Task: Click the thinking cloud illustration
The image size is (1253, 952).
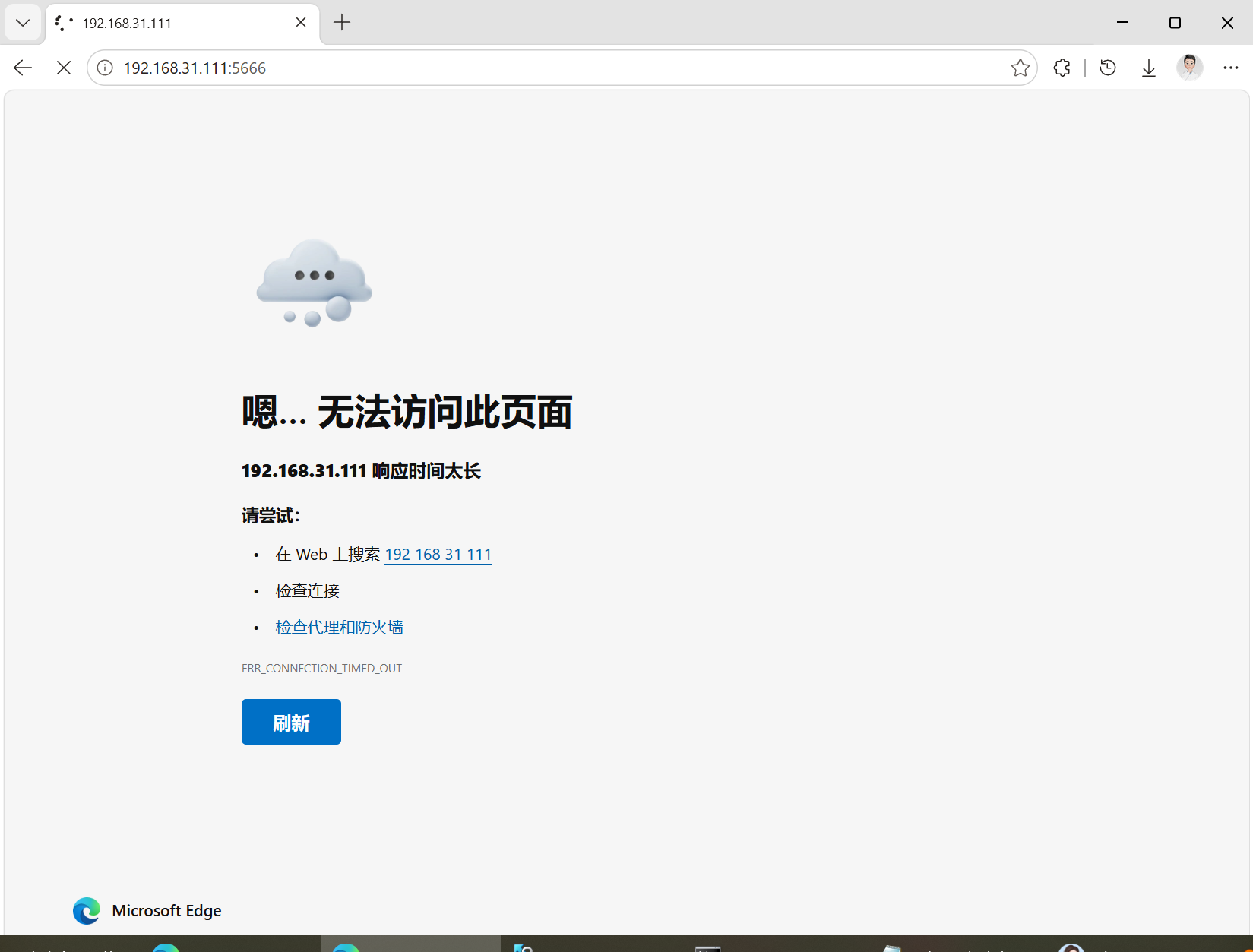Action: pos(314,283)
